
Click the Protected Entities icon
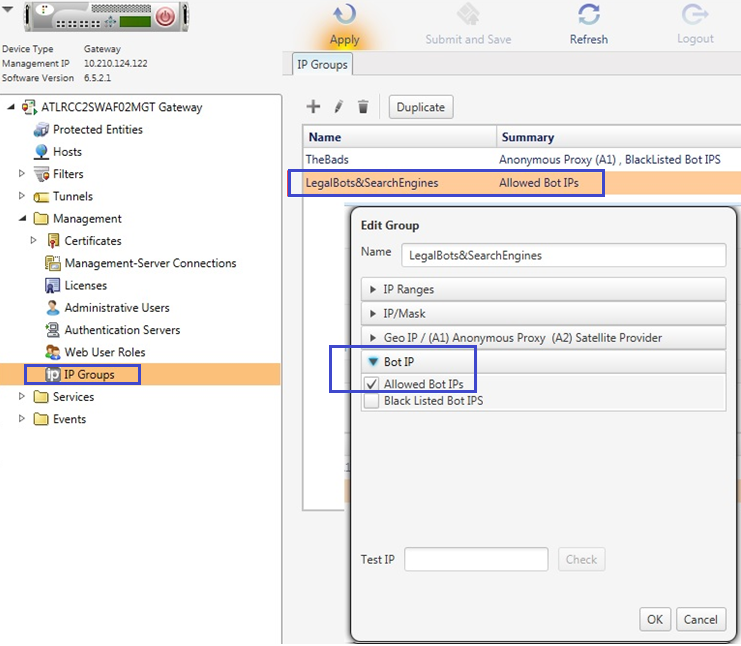click(41, 129)
